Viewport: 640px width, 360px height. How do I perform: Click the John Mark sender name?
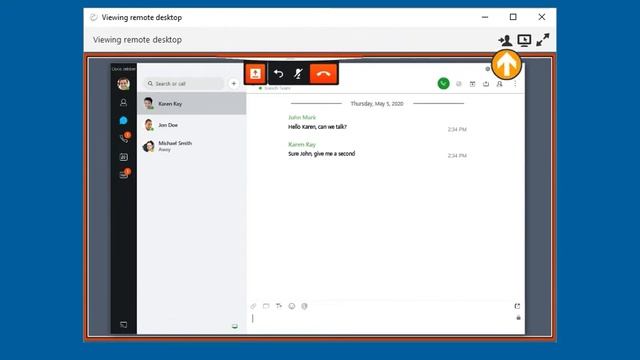302,118
